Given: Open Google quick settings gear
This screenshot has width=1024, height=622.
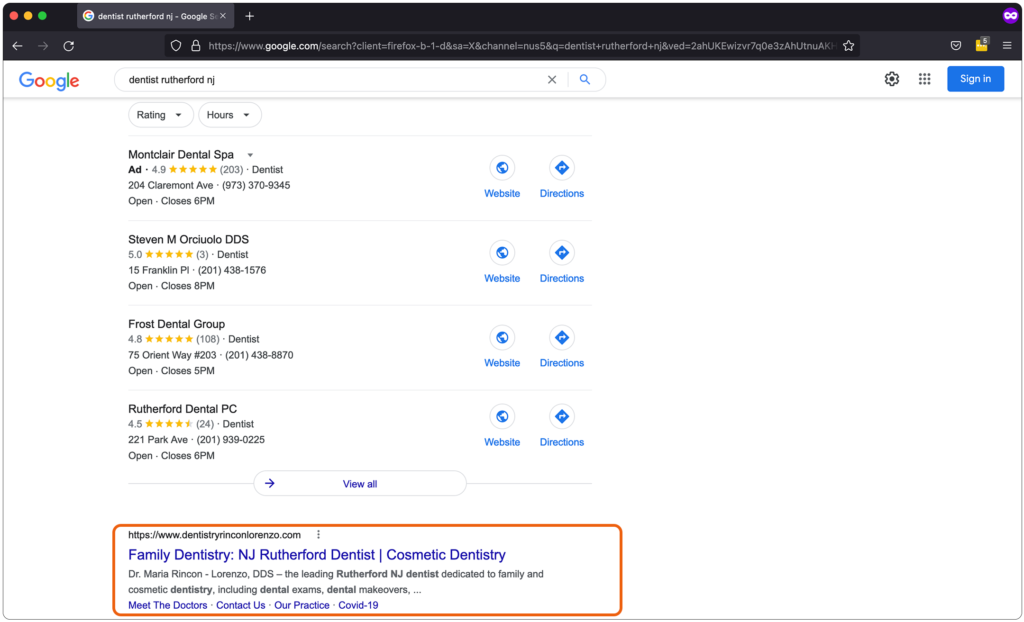Looking at the screenshot, I should [x=891, y=79].
